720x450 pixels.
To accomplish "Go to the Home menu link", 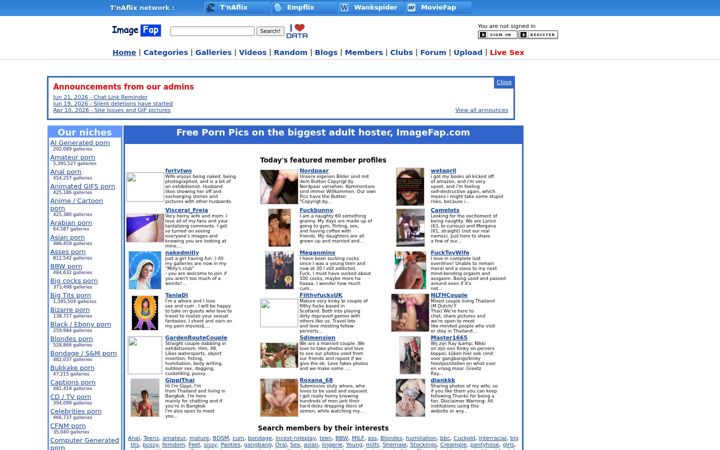I will (x=124, y=52).
